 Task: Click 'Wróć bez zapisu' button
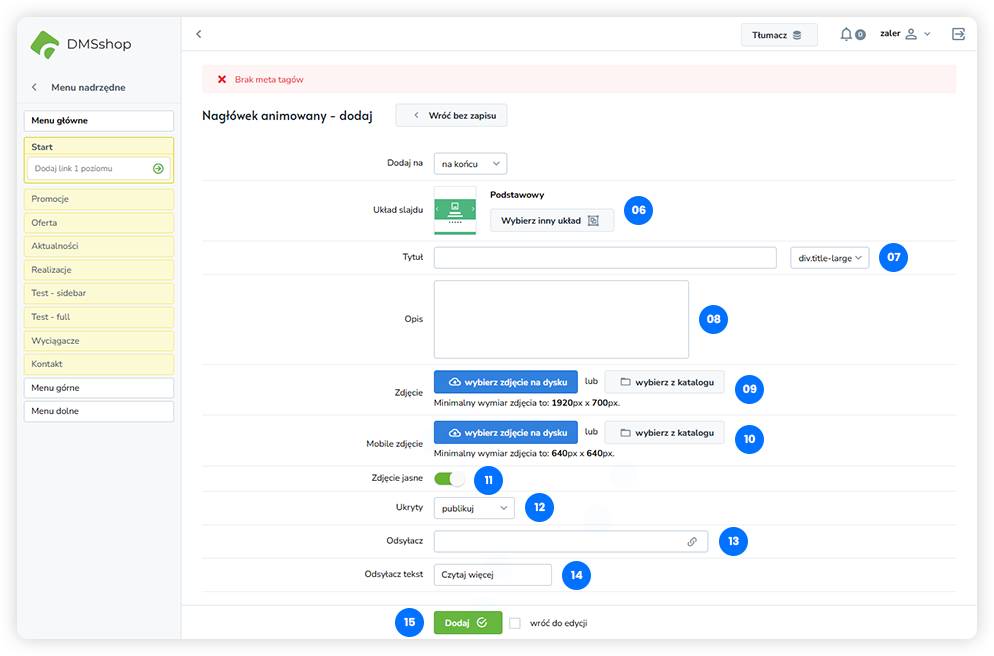point(451,116)
